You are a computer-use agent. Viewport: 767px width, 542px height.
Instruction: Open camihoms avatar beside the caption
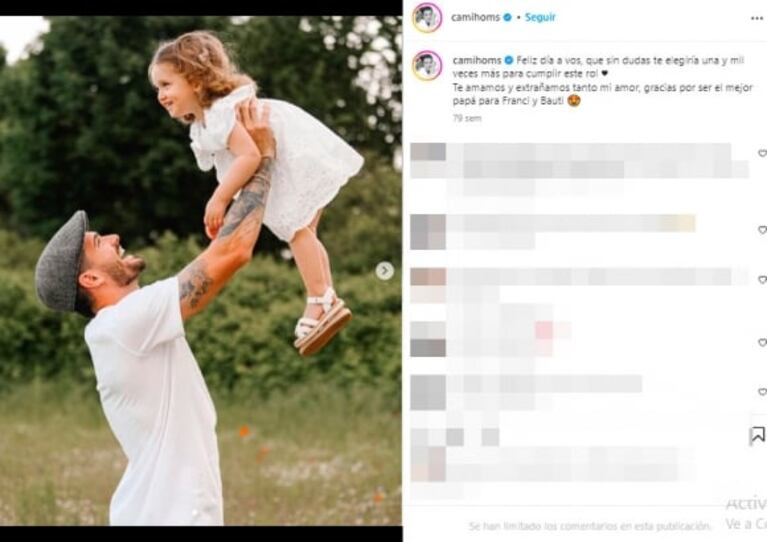pos(428,66)
